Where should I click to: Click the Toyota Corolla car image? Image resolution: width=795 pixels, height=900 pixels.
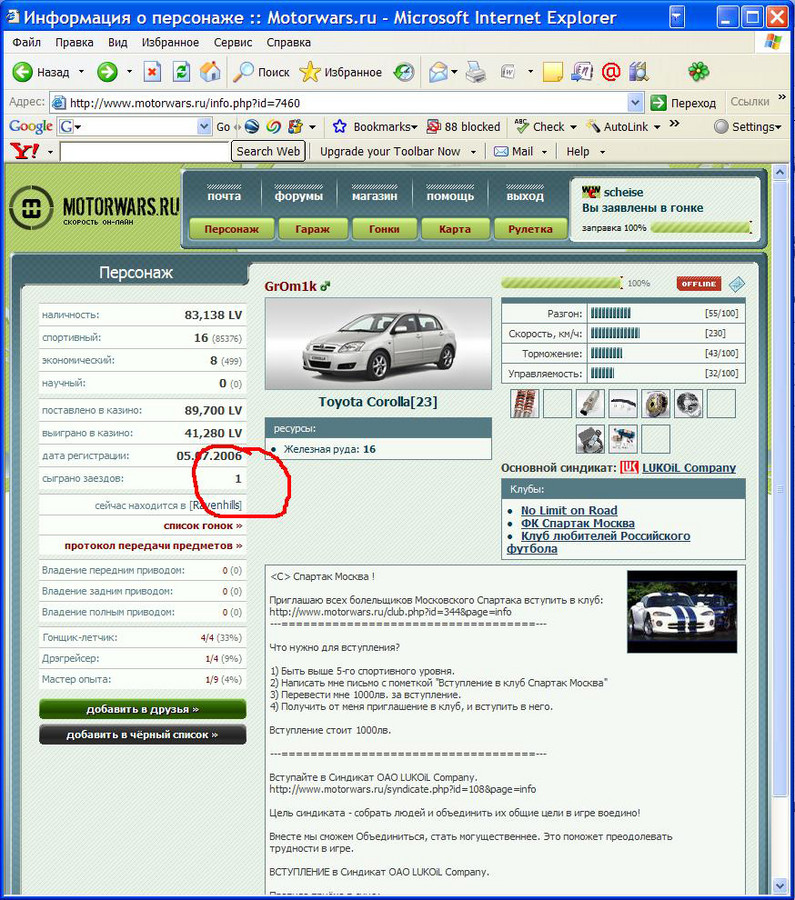point(378,343)
